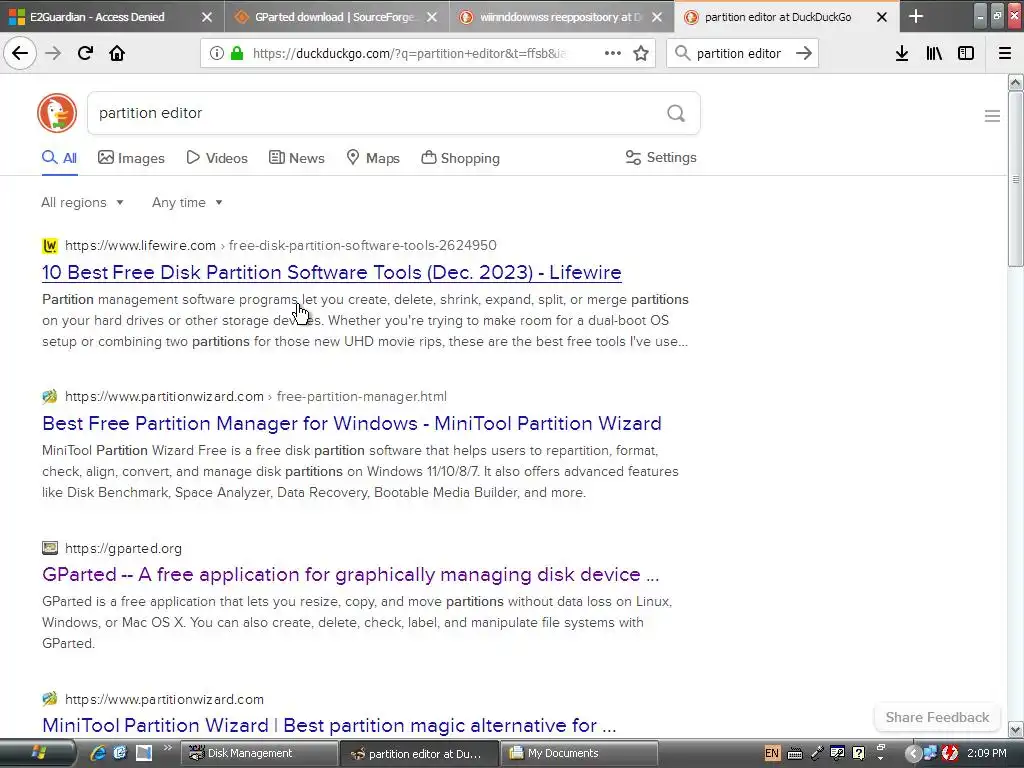Viewport: 1024px width, 768px height.
Task: View the green padlock connection details
Action: (236, 53)
